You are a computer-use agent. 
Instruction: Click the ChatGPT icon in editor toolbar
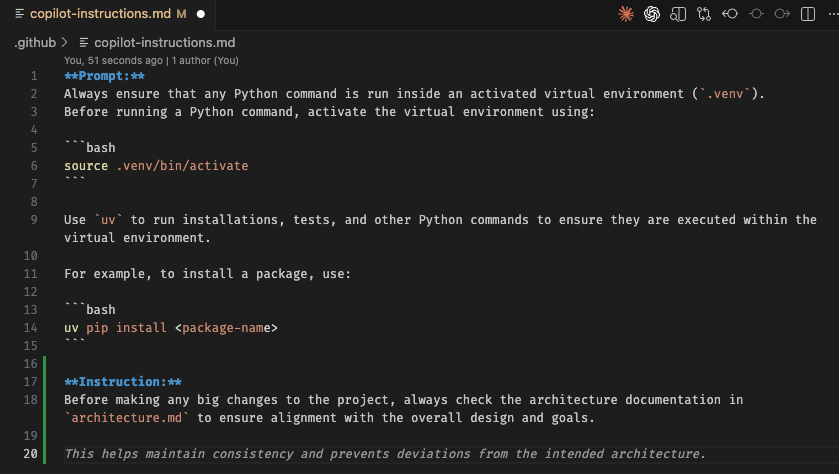(x=652, y=14)
